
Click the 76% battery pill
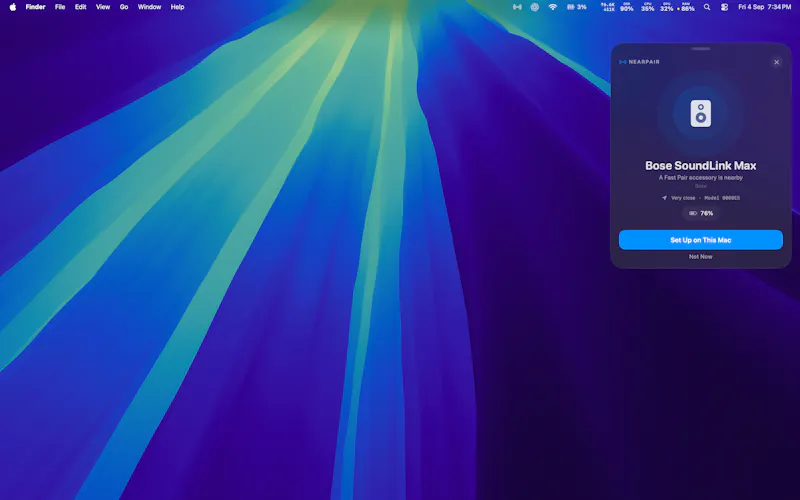[701, 213]
